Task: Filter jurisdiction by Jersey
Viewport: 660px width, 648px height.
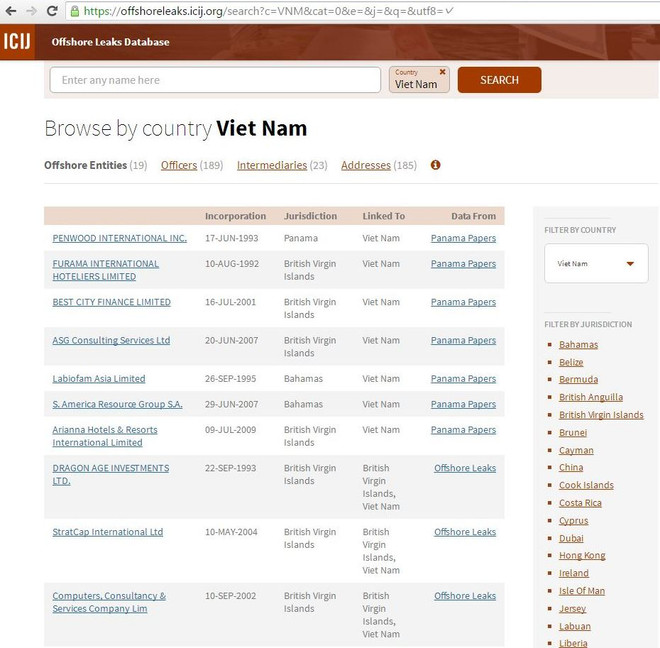Action: click(572, 609)
